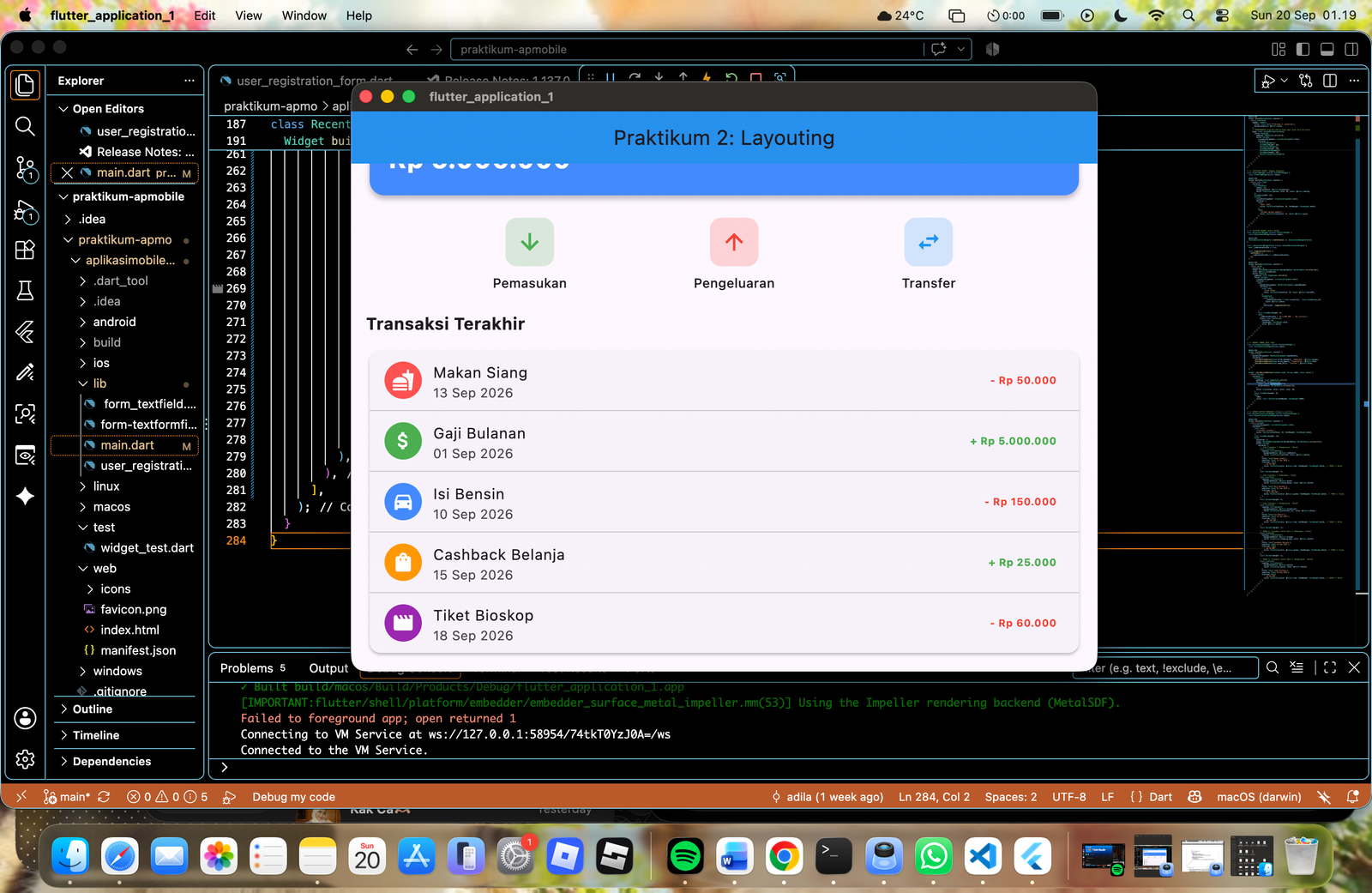The image size is (1372, 893).
Task: Click the sparkle icon in the activity bar
Action: 25,496
